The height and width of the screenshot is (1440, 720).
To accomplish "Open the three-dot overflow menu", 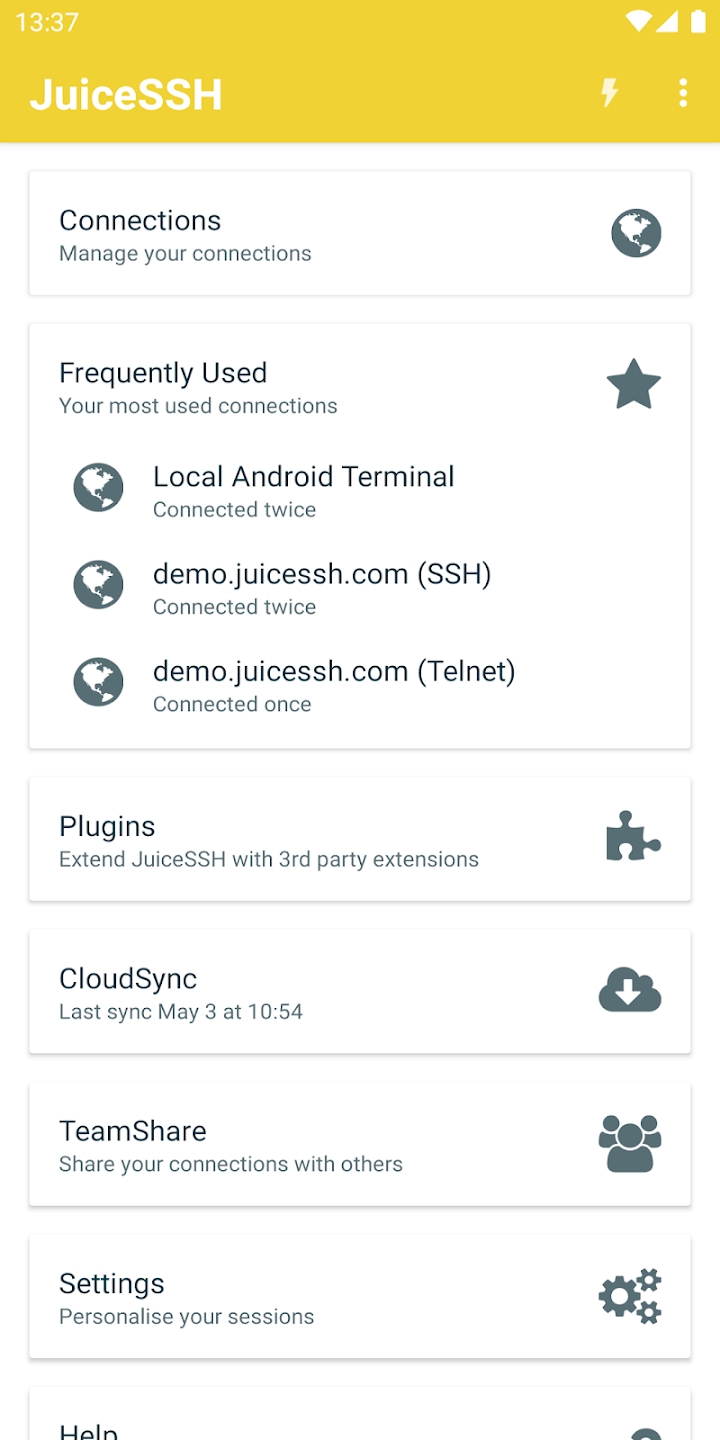I will tap(683, 94).
